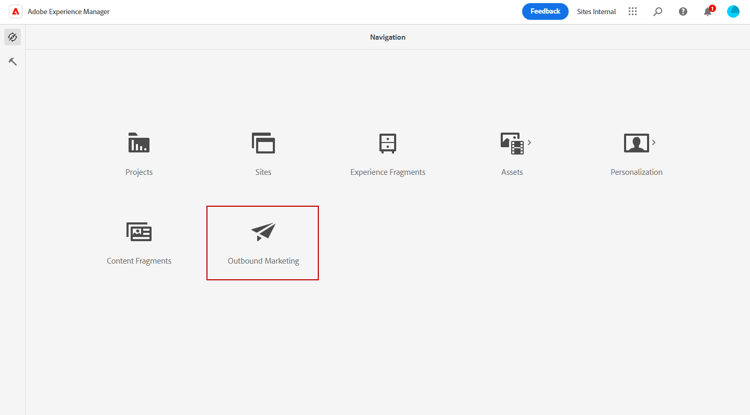Click the Outbound Marketing text label
Image resolution: width=750 pixels, height=415 pixels.
[x=263, y=261]
